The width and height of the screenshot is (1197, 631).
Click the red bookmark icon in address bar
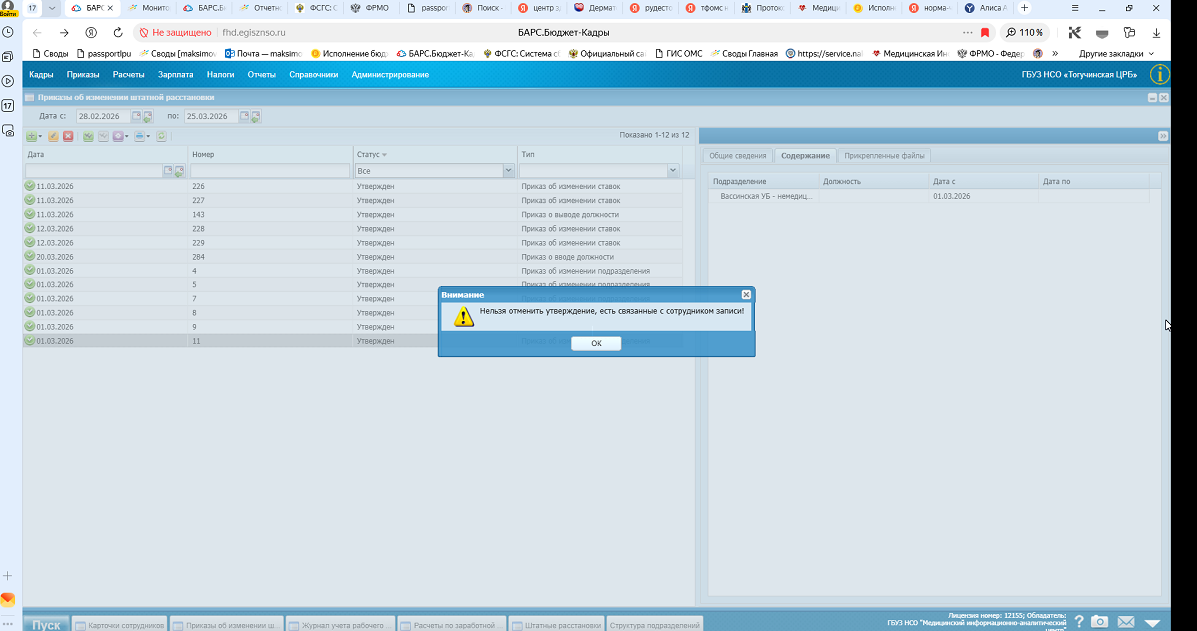985,33
